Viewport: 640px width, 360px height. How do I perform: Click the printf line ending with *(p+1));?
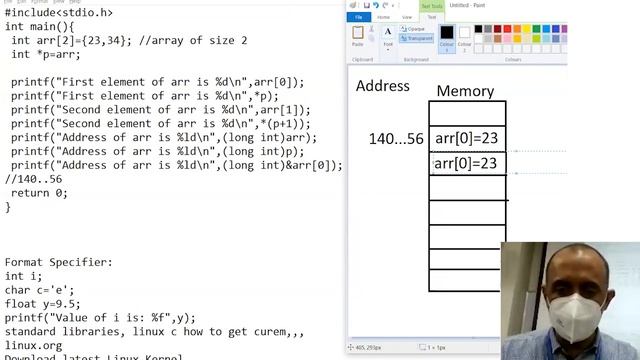pyautogui.click(x=161, y=124)
